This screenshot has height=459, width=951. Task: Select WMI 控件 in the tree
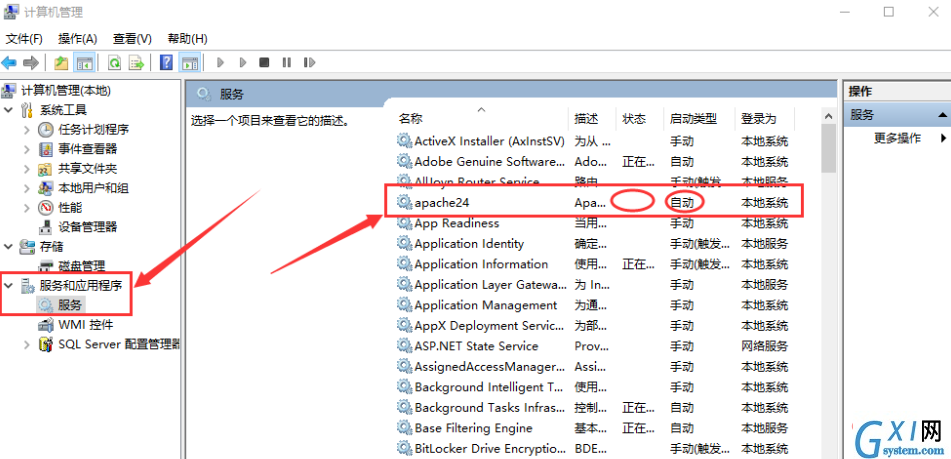tap(85, 324)
